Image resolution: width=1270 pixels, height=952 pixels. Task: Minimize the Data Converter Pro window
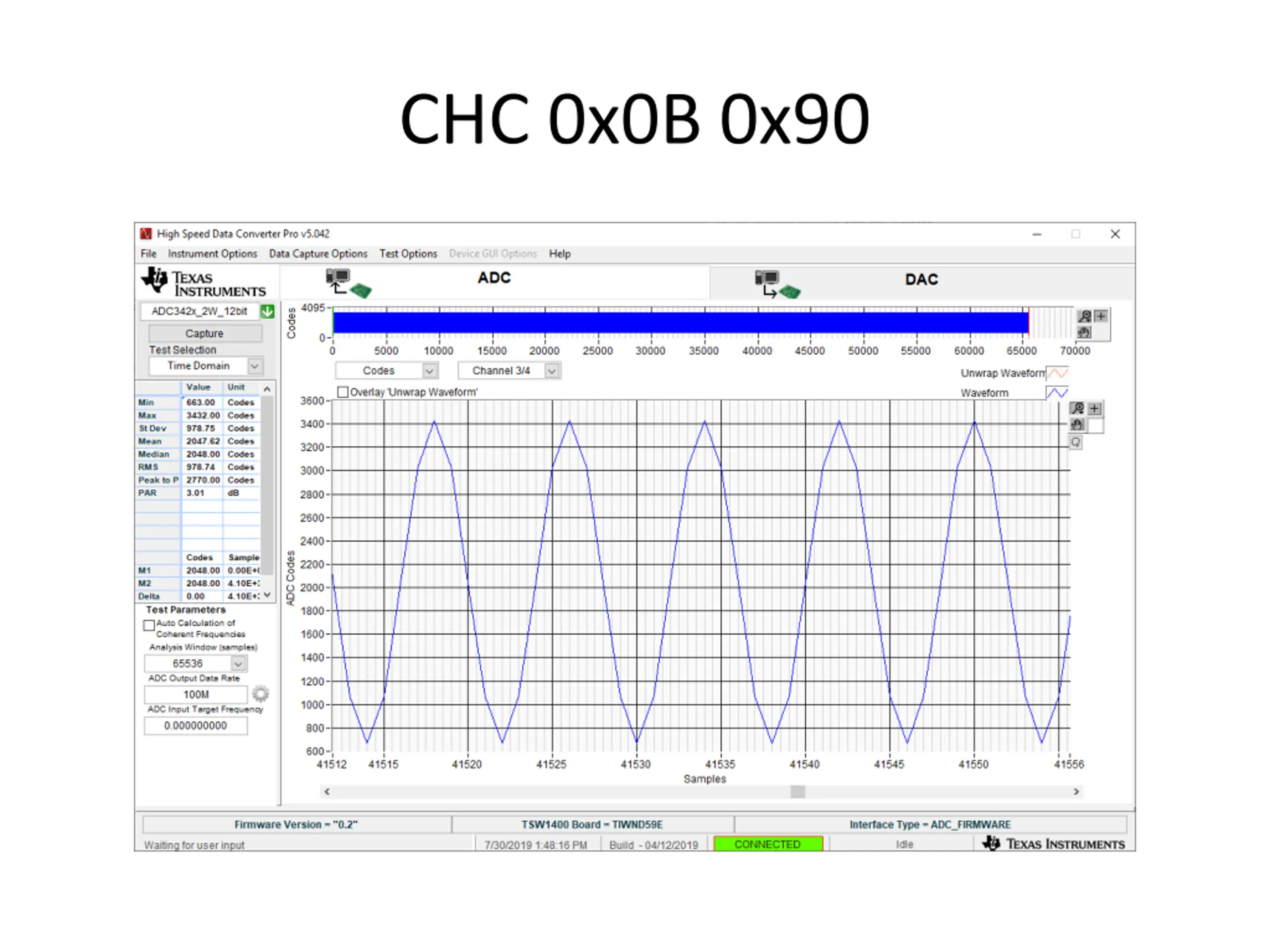(x=1037, y=234)
